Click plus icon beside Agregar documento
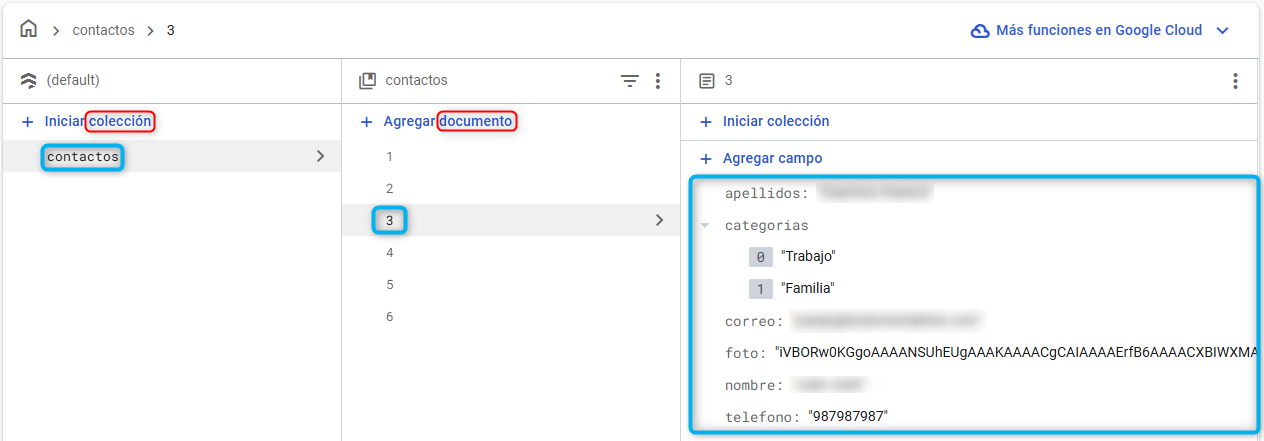This screenshot has width=1264, height=441. tap(366, 122)
